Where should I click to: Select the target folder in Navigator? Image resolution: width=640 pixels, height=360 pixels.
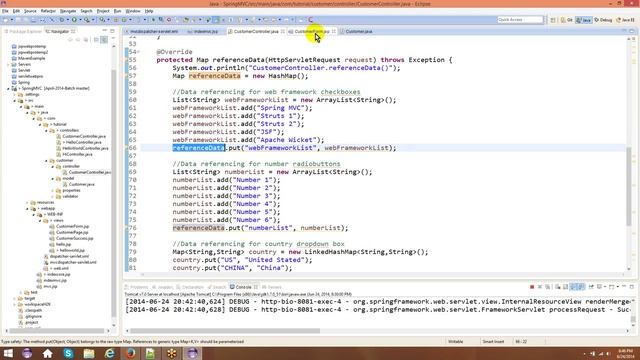(x=26, y=298)
